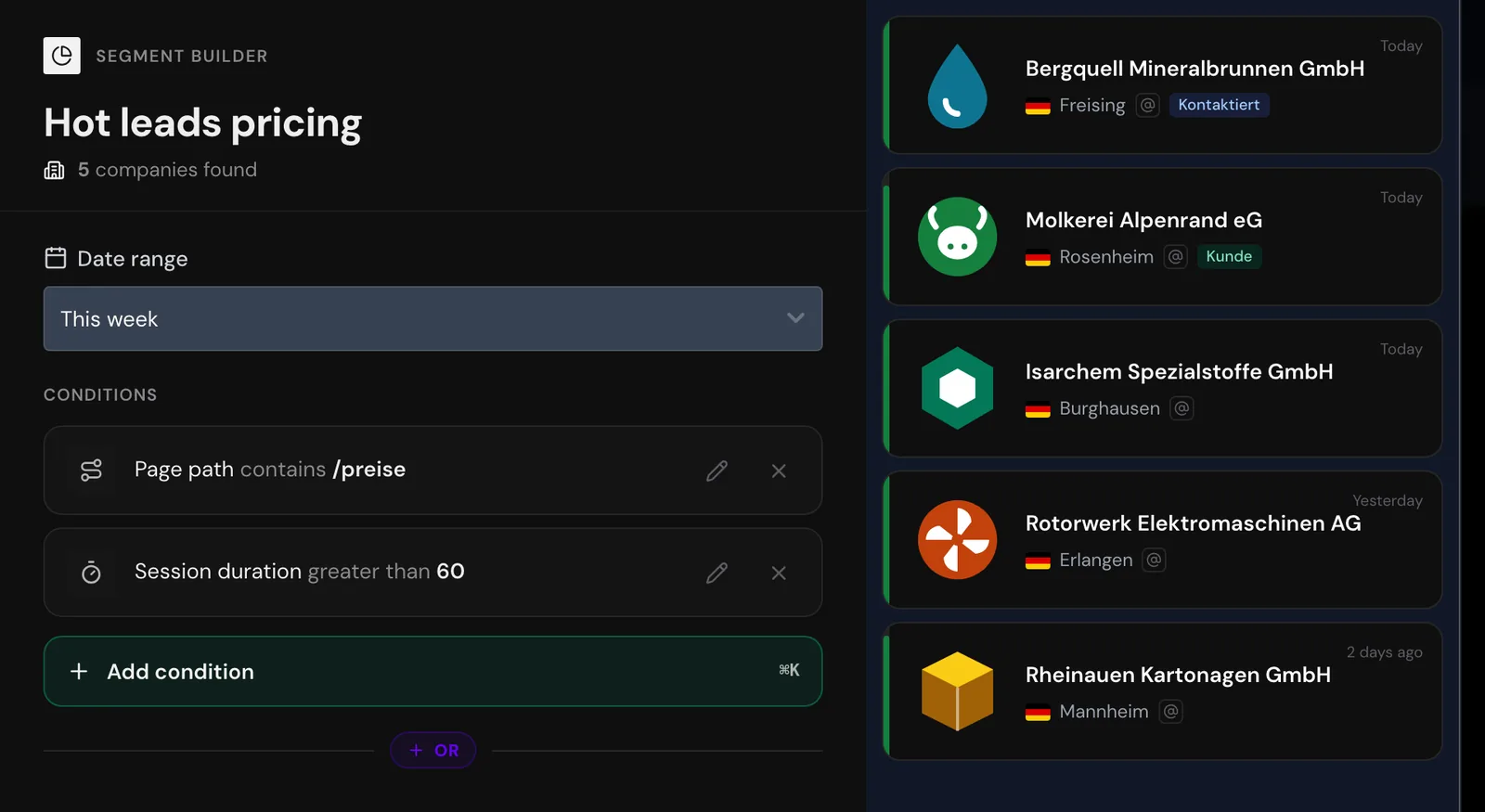Click the email icon for Isarchem Spezialstoffe
1485x812 pixels.
(1182, 408)
